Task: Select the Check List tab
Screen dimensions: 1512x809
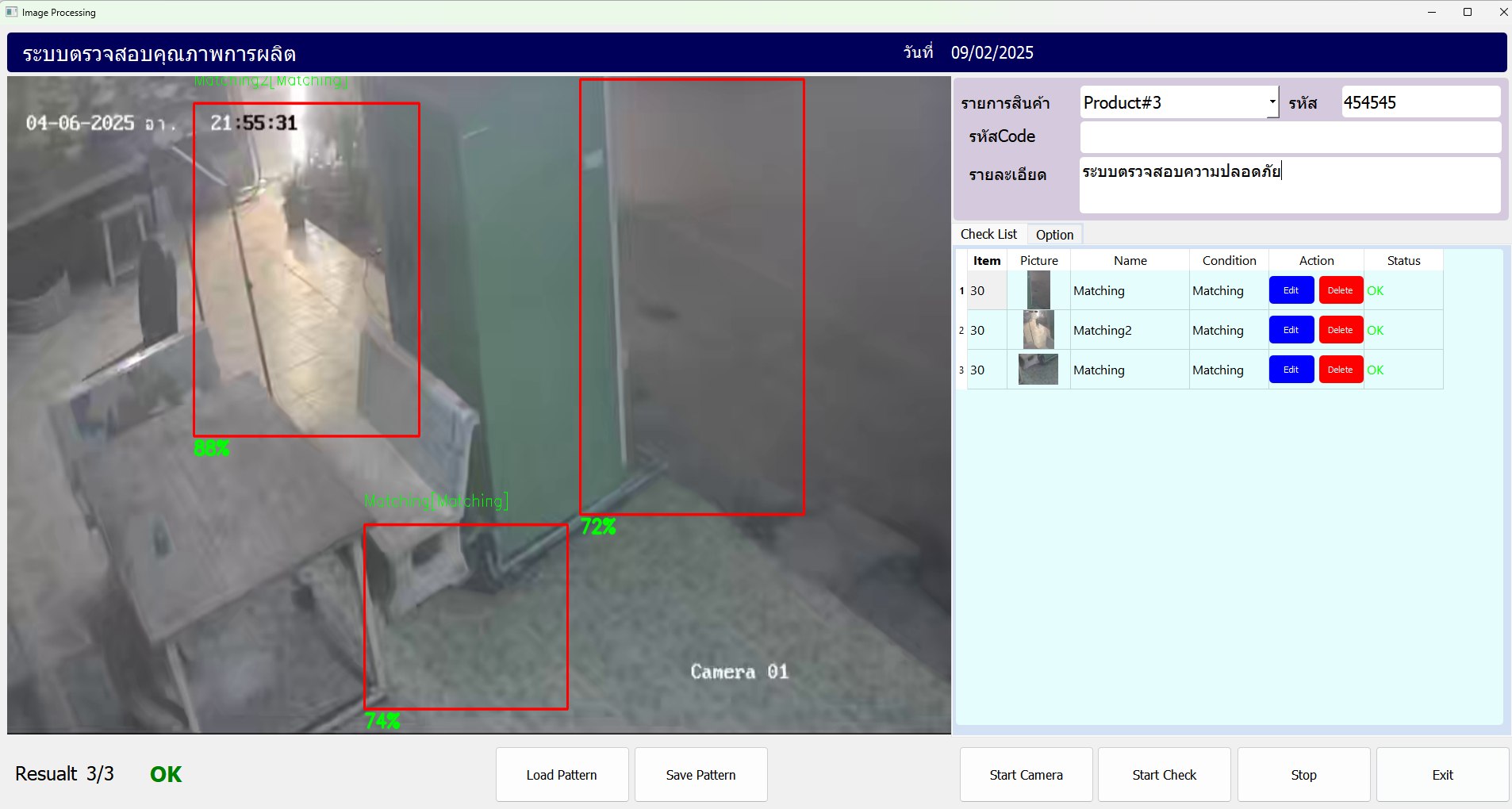Action: coord(988,234)
